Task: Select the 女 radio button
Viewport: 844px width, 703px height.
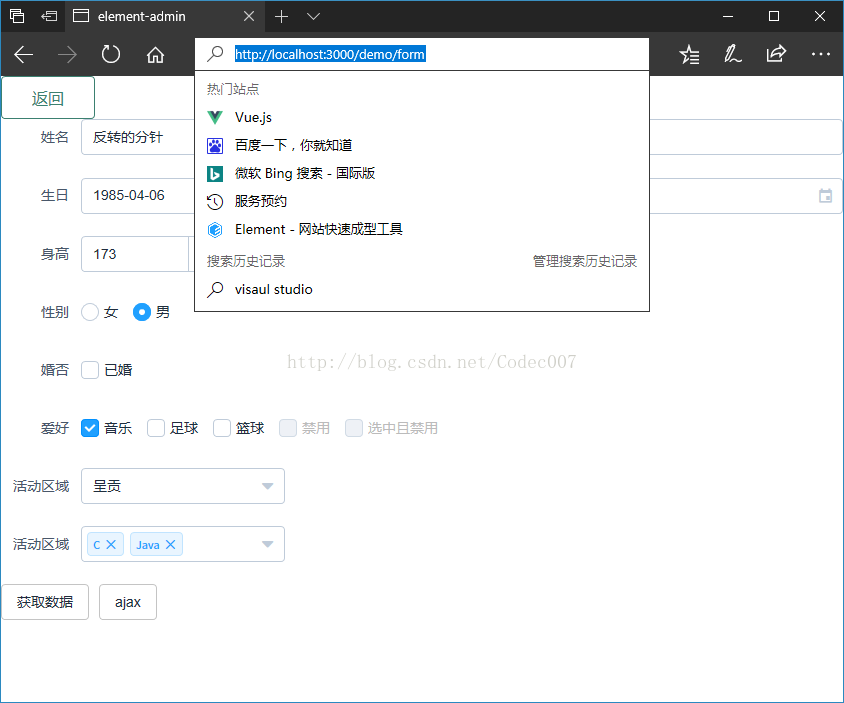Action: [x=90, y=312]
